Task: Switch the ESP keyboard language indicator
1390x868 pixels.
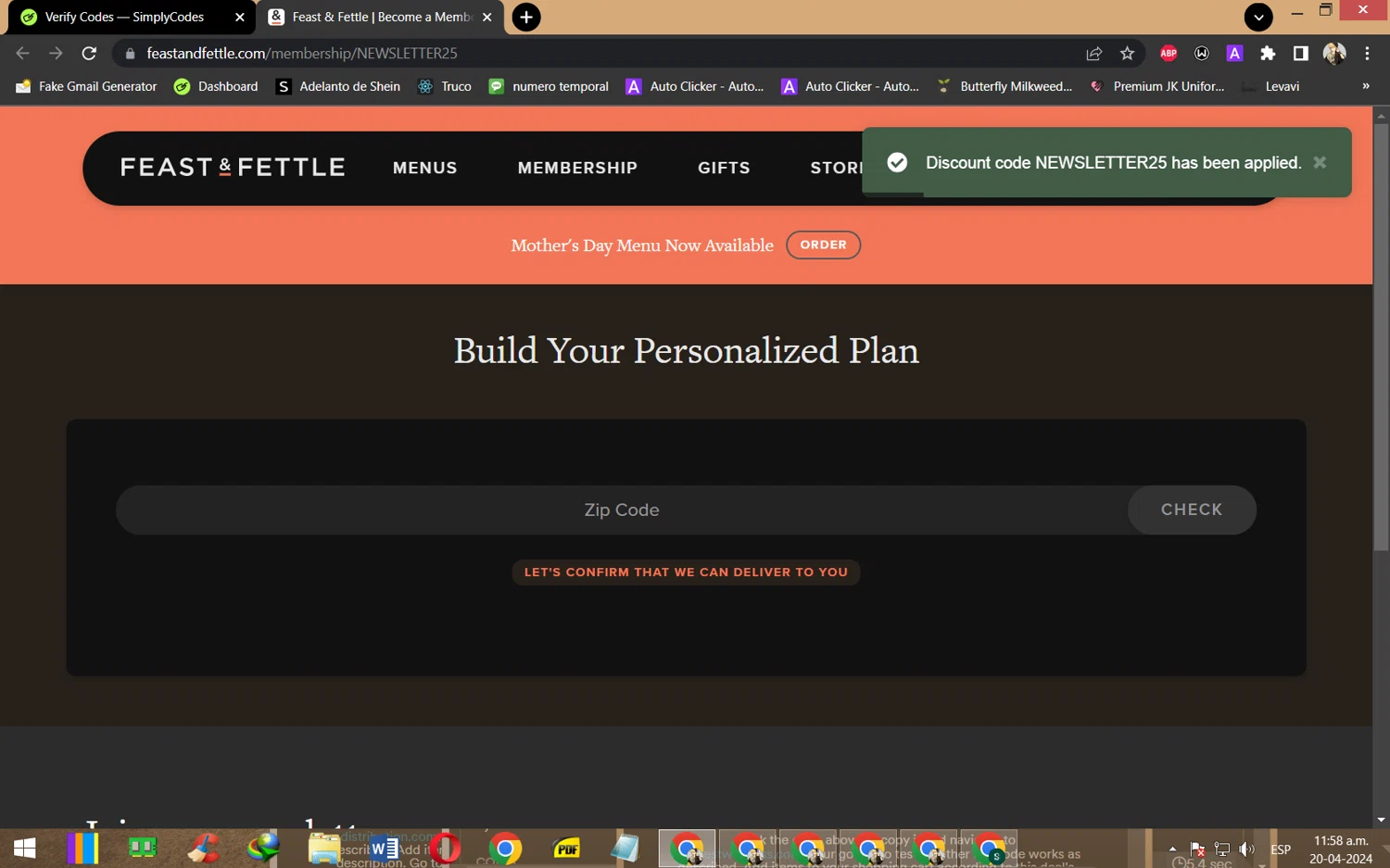Action: (x=1281, y=849)
